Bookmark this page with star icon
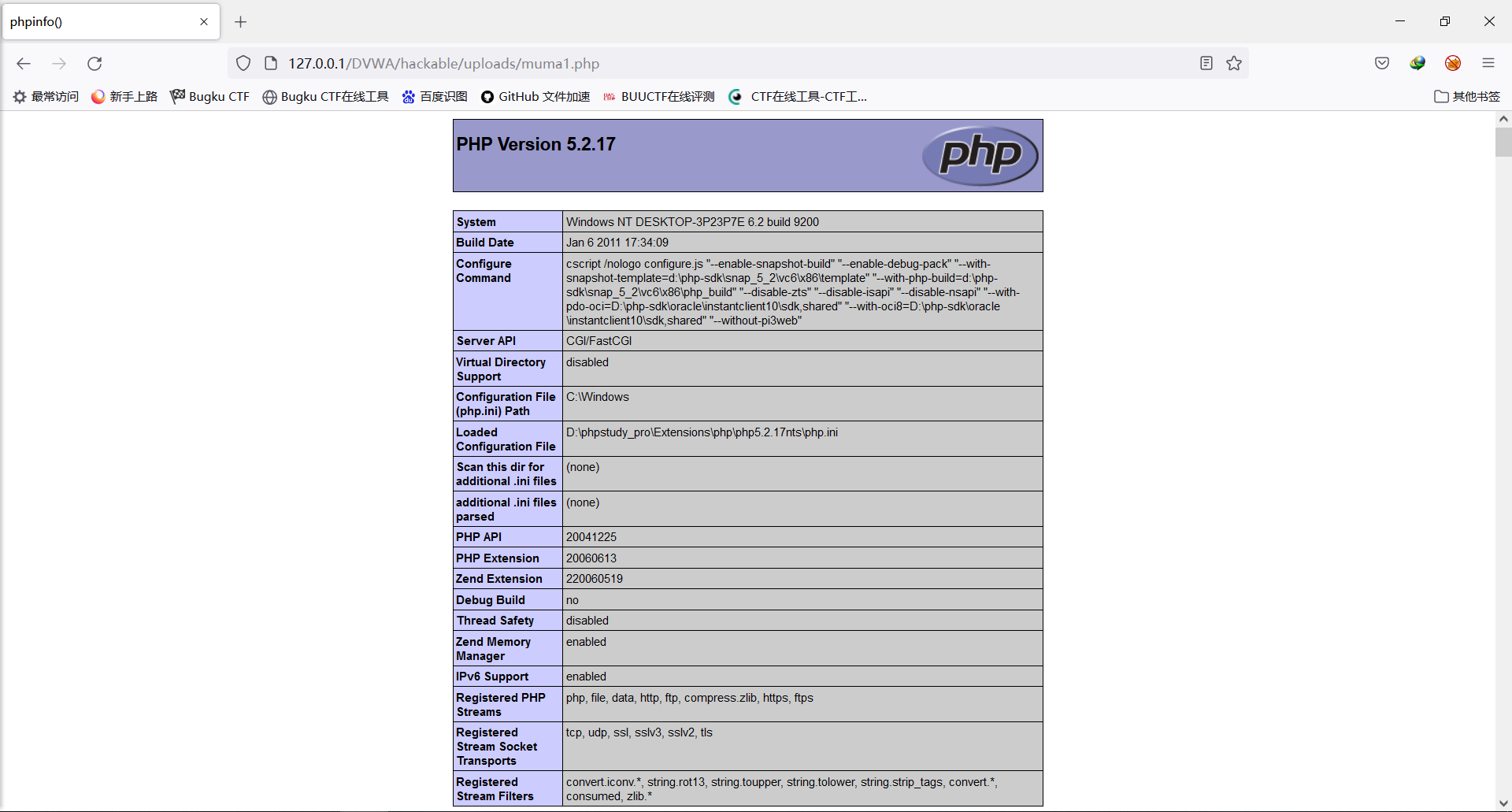This screenshot has width=1512, height=812. (1234, 64)
